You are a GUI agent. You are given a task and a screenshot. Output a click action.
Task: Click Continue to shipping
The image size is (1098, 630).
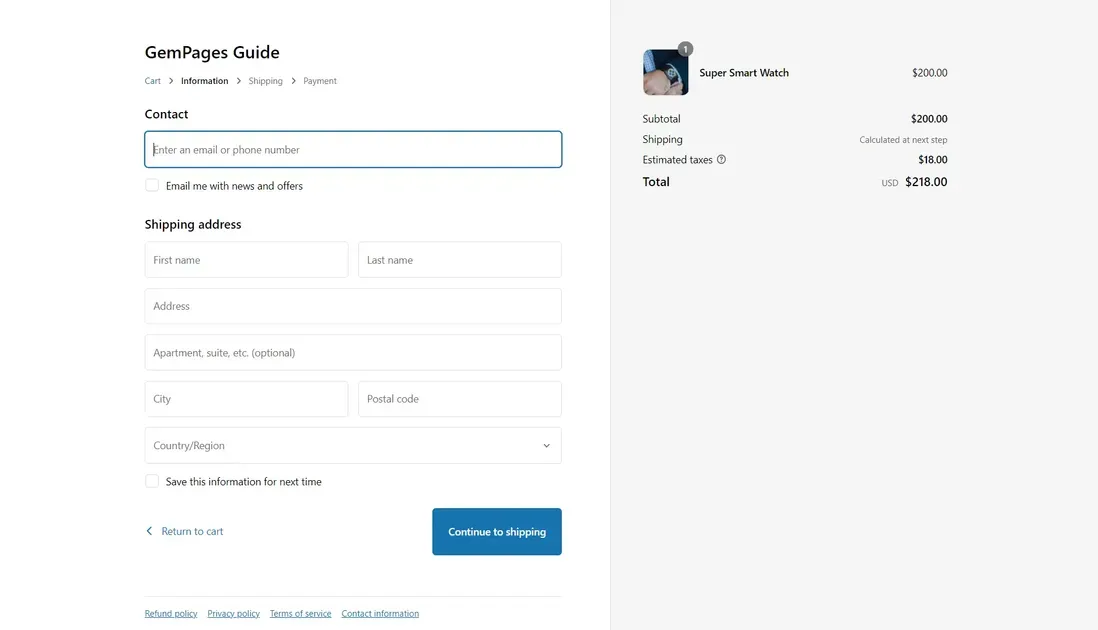coord(496,531)
